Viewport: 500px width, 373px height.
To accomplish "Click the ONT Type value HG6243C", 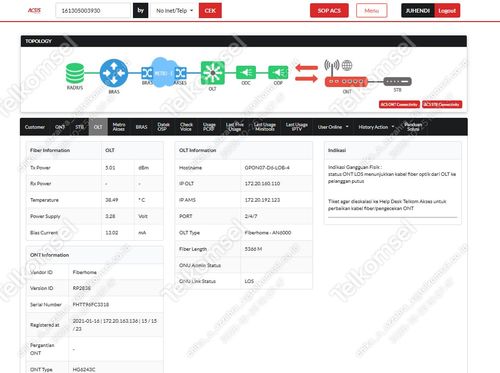I will click(x=84, y=370).
